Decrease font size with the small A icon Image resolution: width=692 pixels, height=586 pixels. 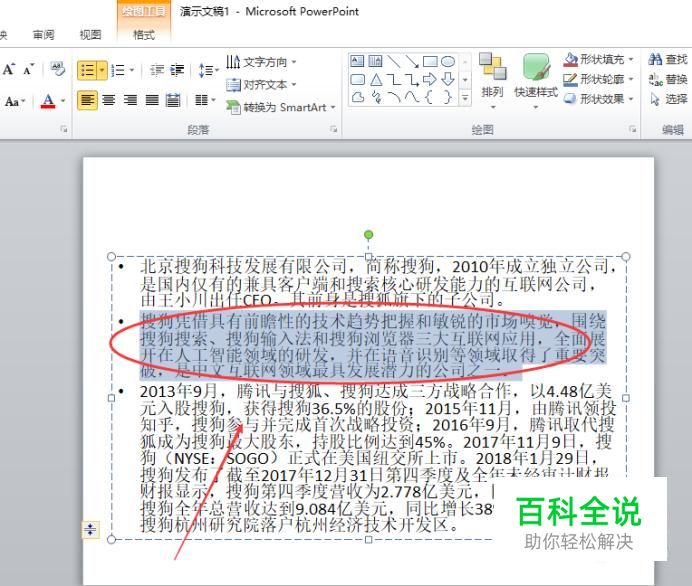click(28, 69)
